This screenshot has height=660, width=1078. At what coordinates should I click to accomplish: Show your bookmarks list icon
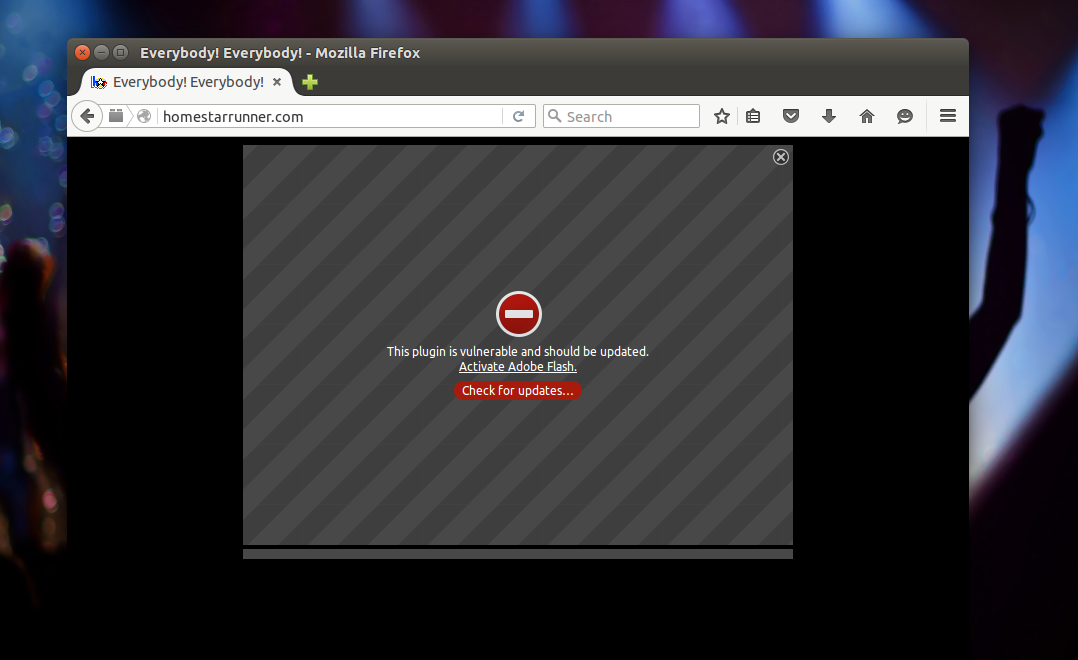754,116
